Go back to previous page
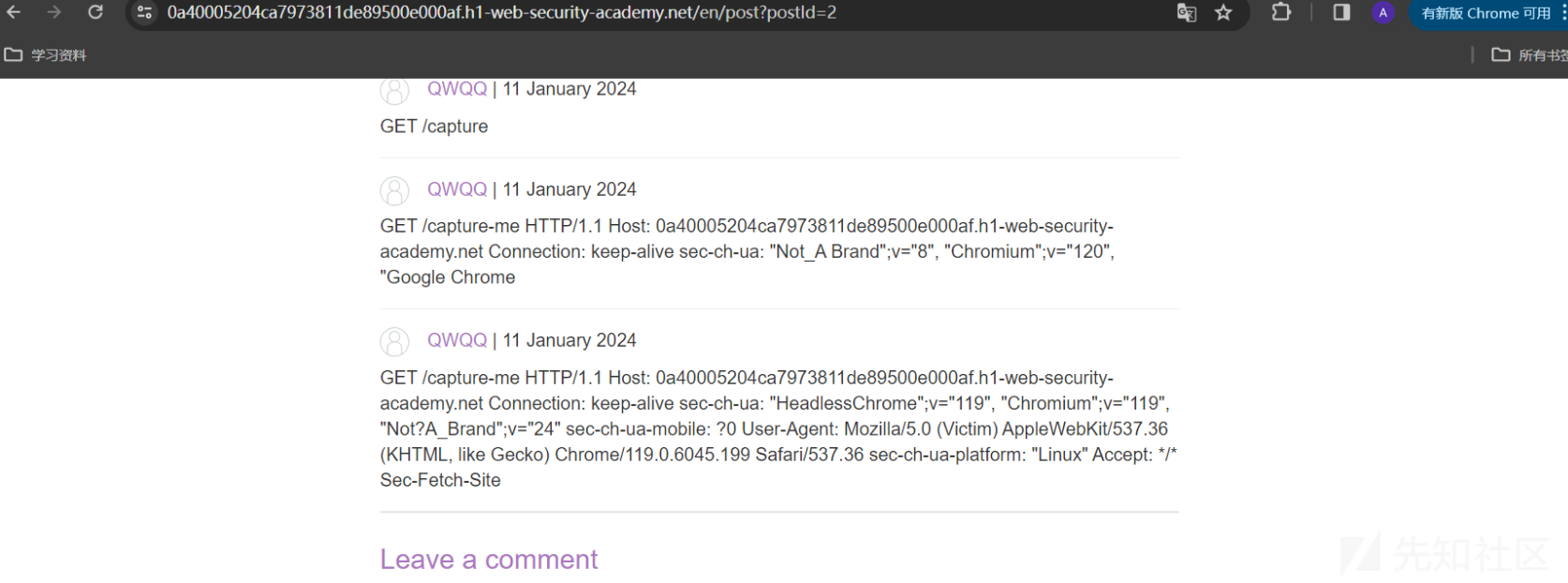The height and width of the screenshot is (583, 1568). click(x=13, y=12)
